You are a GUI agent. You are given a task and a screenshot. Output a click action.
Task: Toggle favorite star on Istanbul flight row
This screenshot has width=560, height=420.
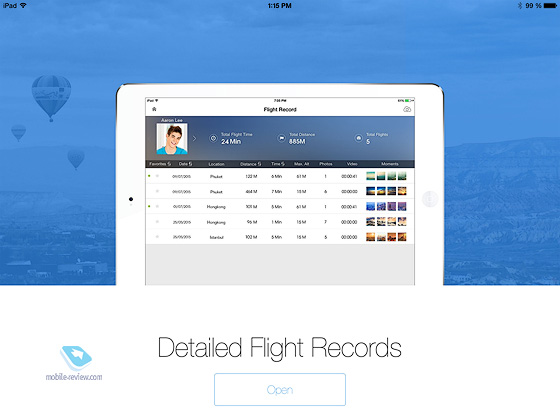tap(157, 237)
